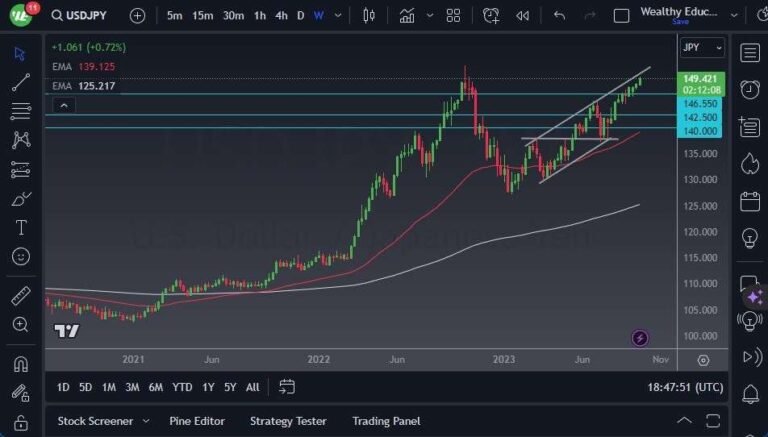Open the ideas stream broadcast panel

[749, 321]
